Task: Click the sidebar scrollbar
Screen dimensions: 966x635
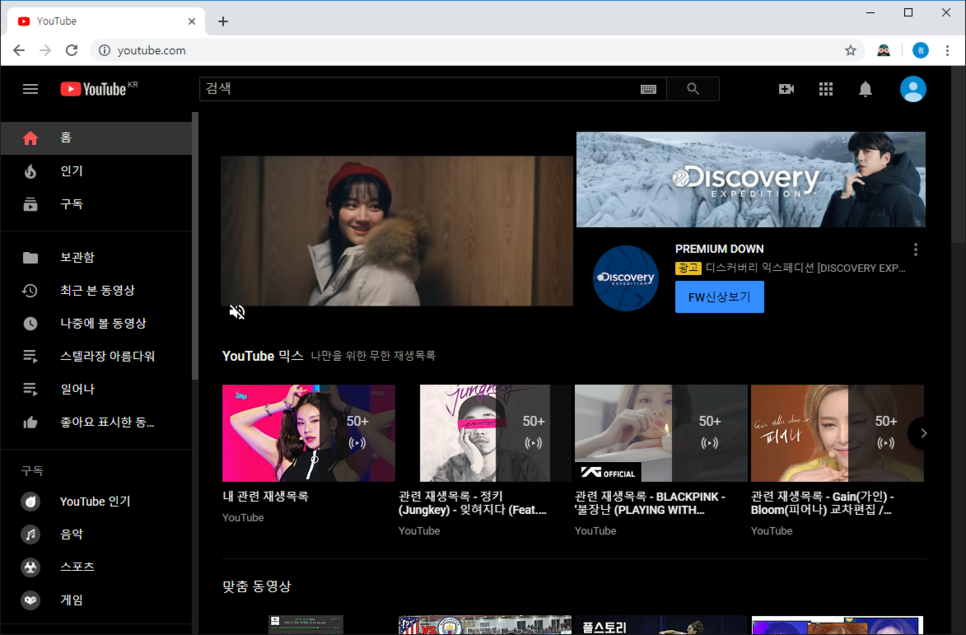Action: tap(195, 246)
